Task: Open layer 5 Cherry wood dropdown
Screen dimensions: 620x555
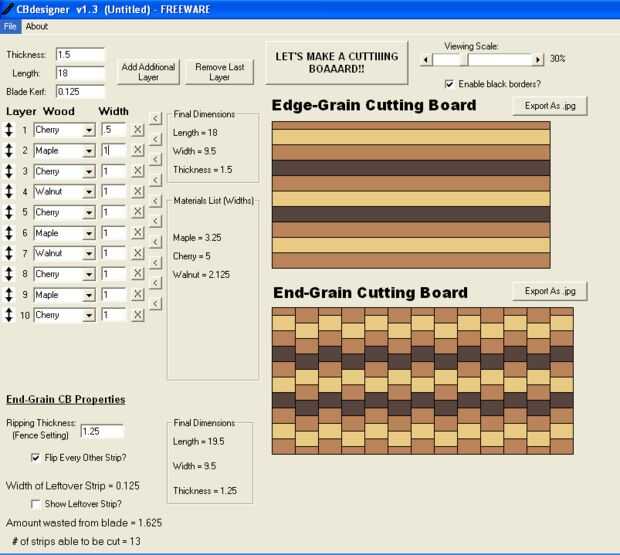Action: [89, 212]
